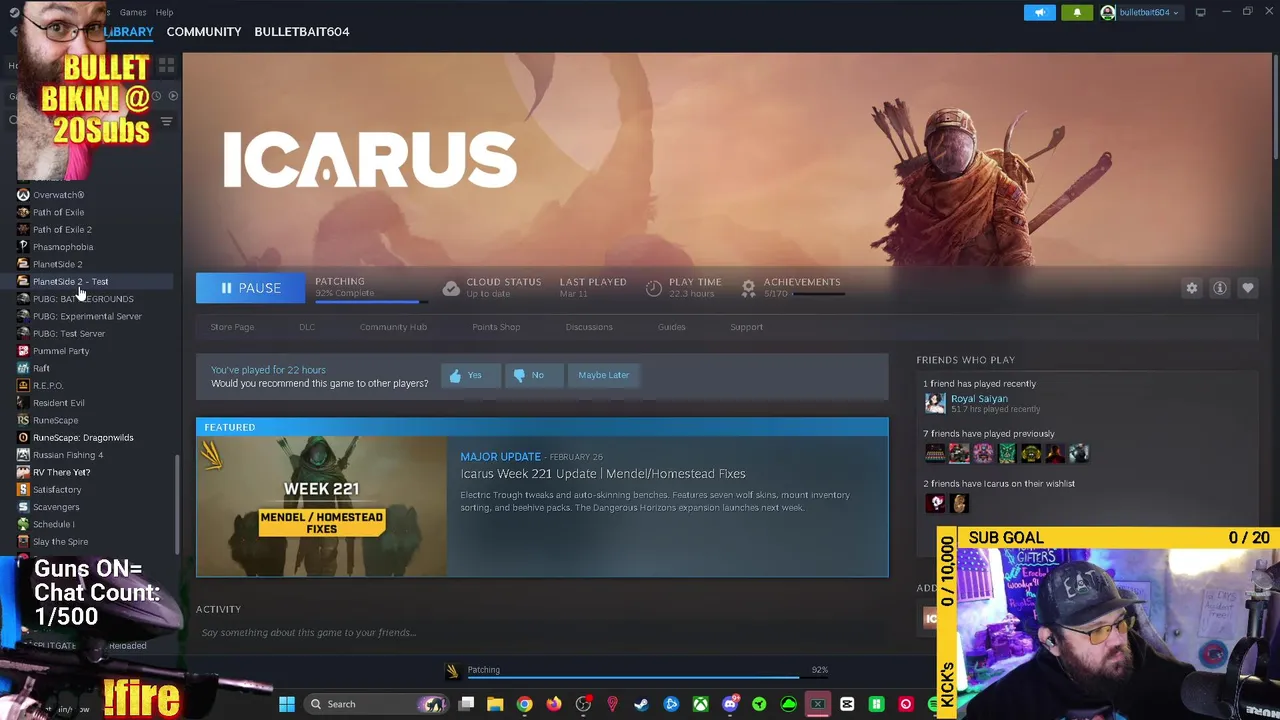
Task: Select Path of Exile 2 in the list
Action: tap(62, 229)
